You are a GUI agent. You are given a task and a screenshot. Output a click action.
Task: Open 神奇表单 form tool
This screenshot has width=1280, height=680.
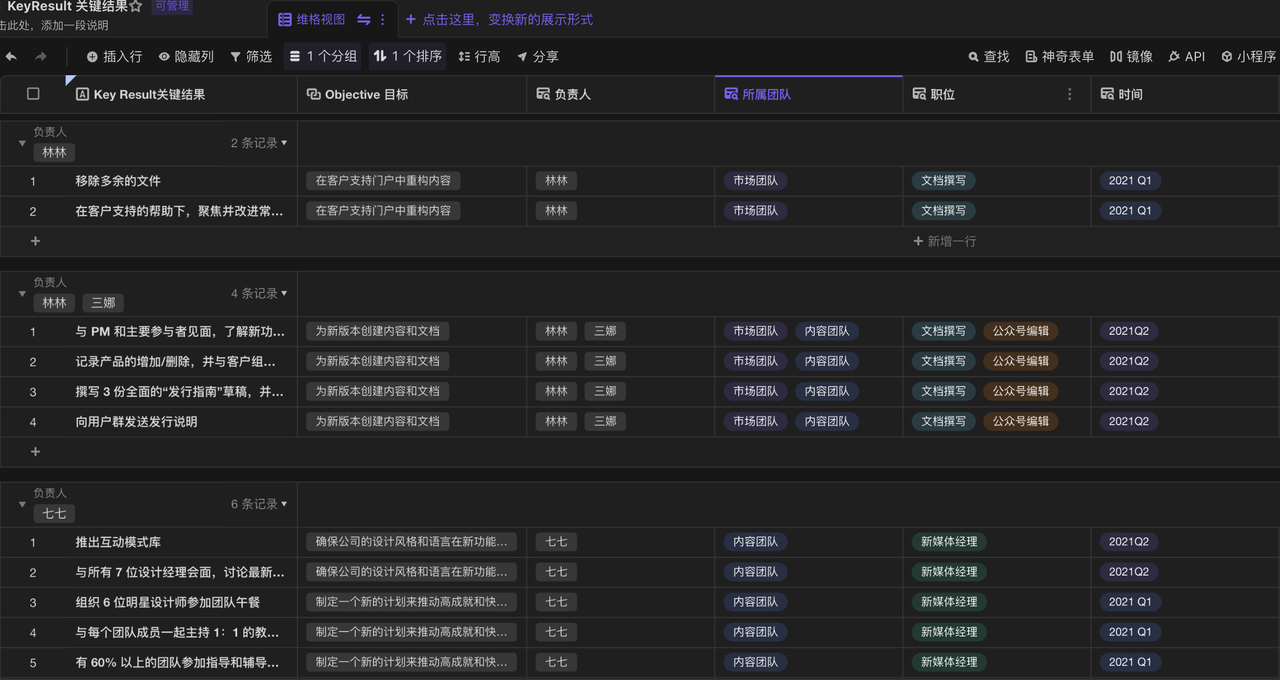(x=1059, y=57)
